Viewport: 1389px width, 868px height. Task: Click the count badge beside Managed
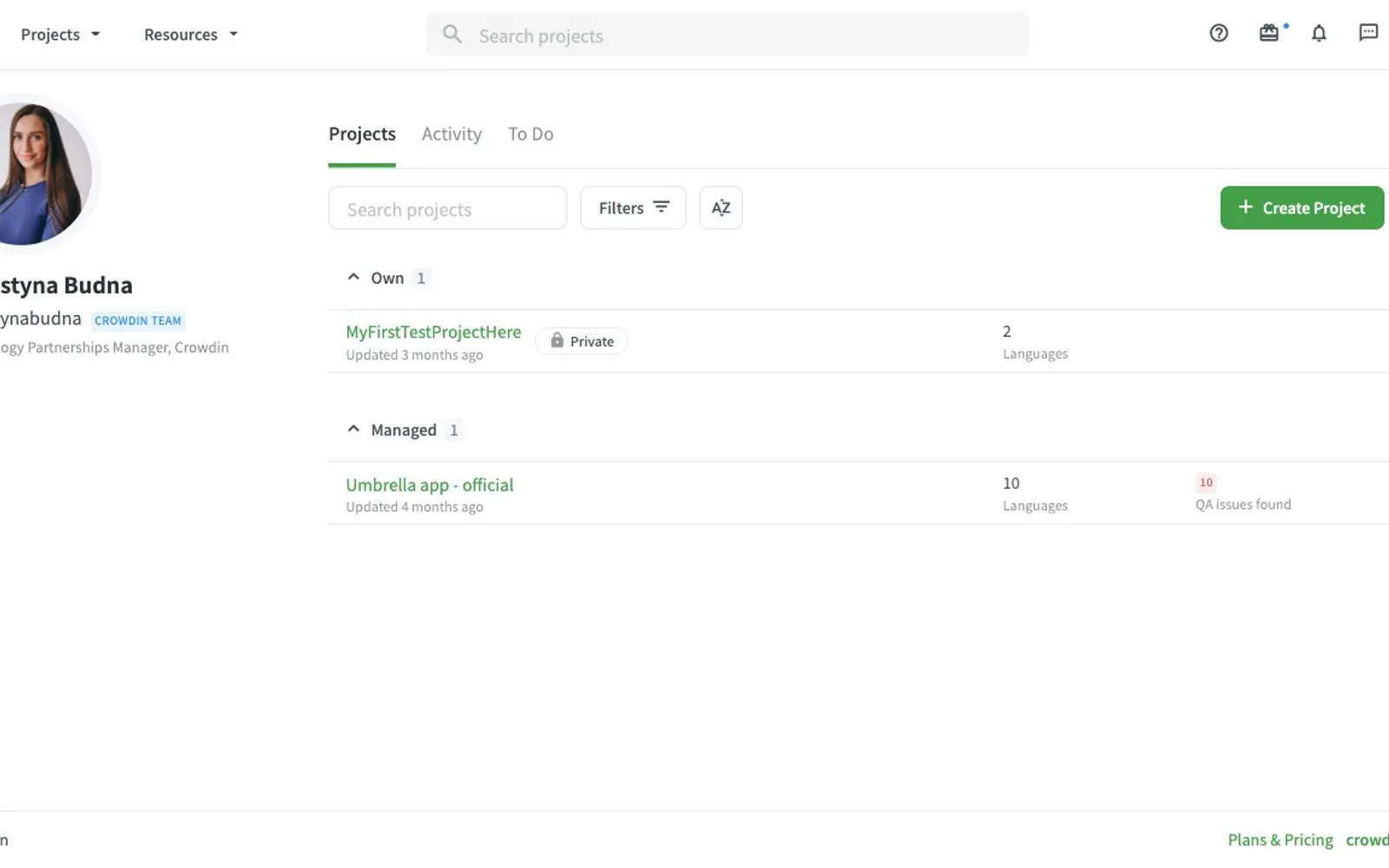453,431
